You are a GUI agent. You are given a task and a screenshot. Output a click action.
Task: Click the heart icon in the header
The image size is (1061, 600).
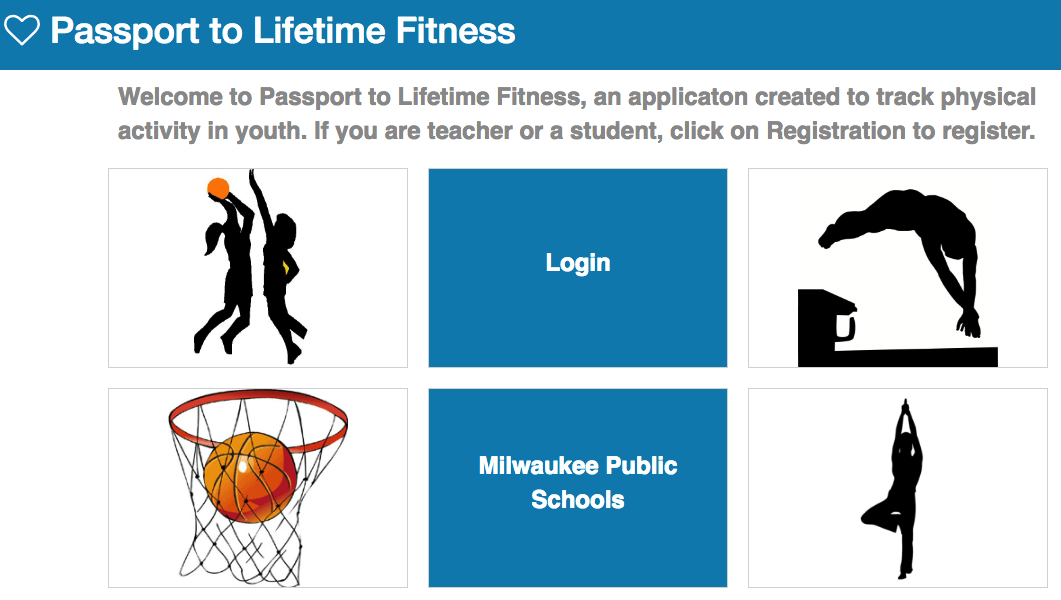(x=22, y=30)
